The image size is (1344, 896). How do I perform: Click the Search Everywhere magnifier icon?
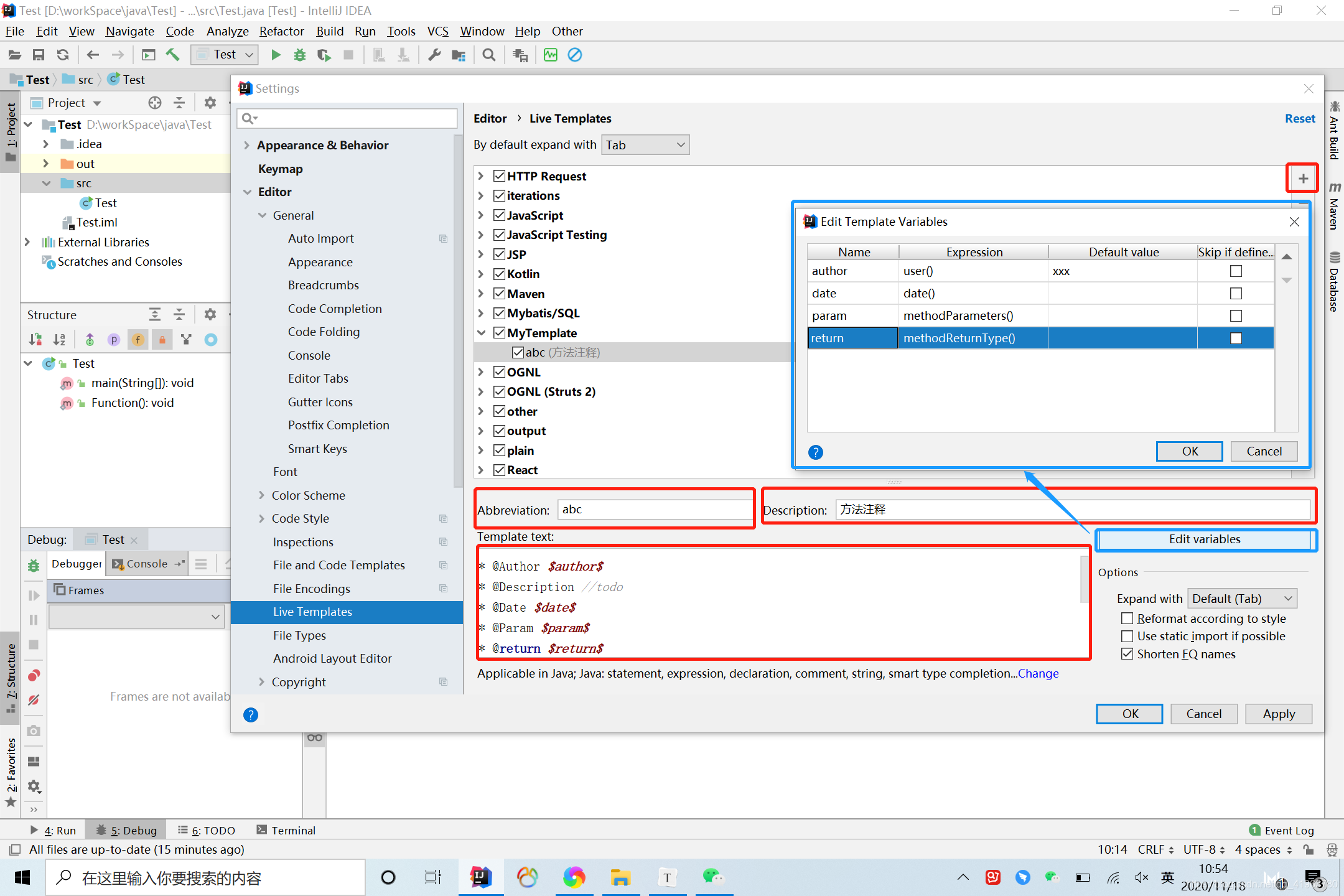489,55
